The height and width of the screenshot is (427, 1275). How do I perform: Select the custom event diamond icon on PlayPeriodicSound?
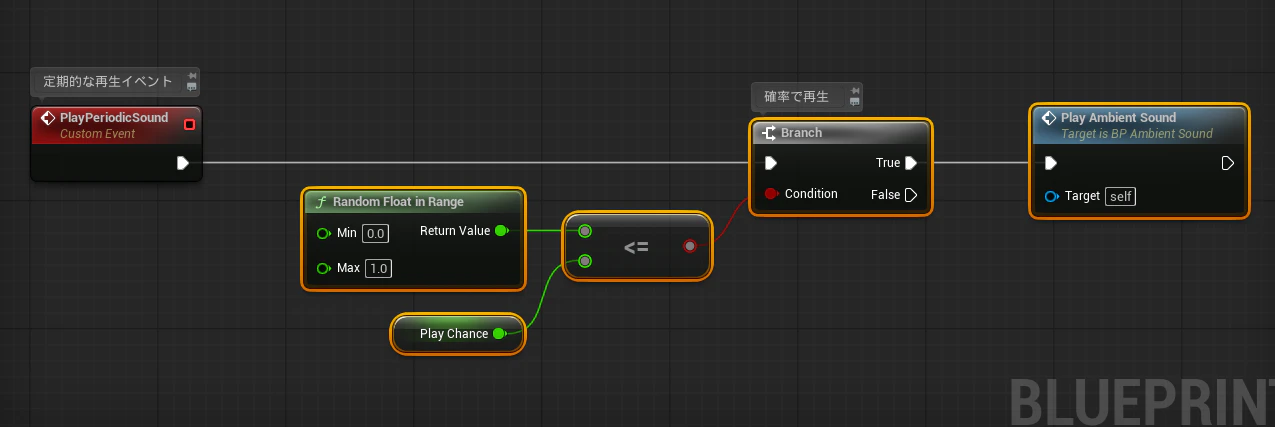[x=47, y=118]
